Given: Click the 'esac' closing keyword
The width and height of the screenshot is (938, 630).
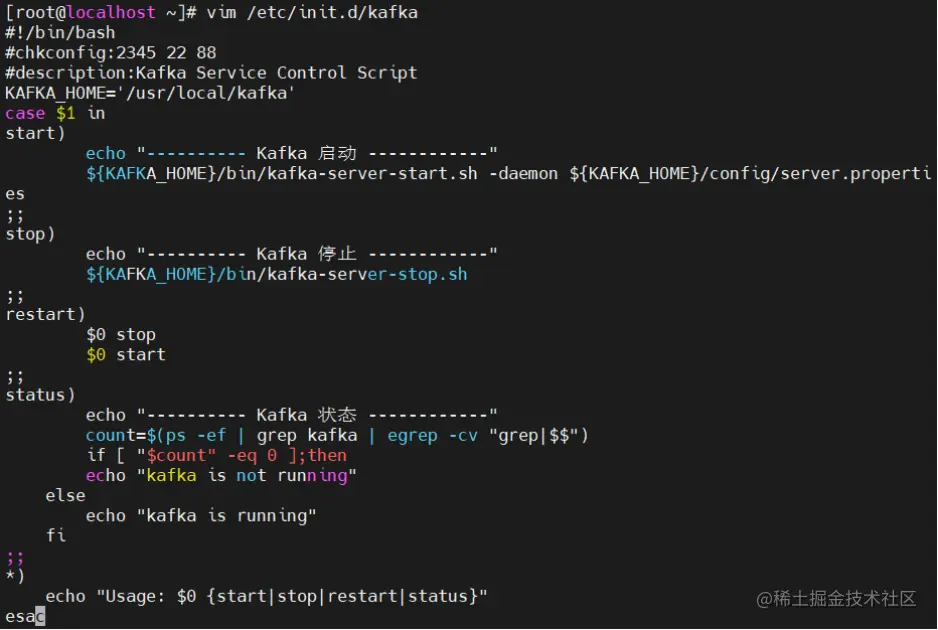Looking at the screenshot, I should 25,616.
